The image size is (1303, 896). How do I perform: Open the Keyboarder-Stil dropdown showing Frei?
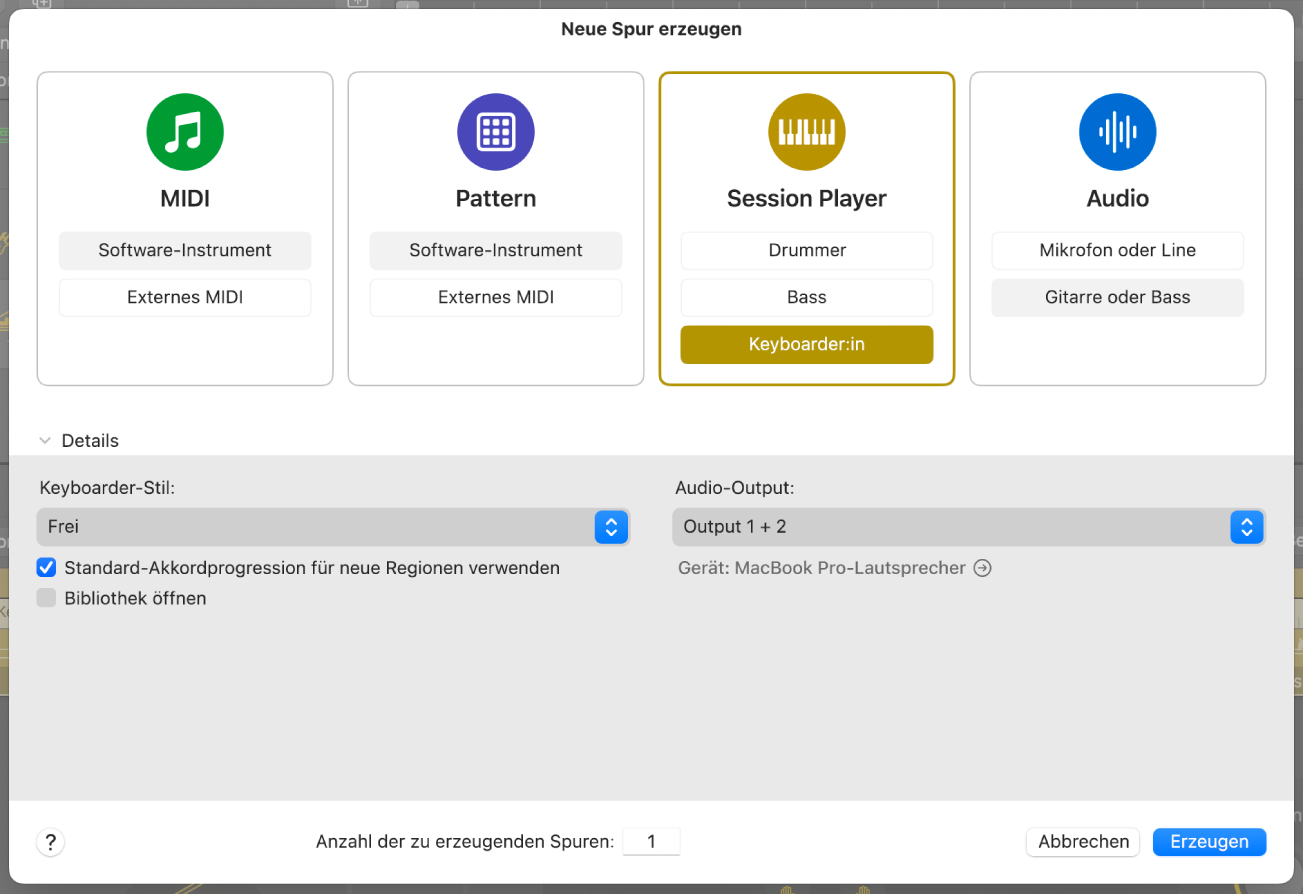pos(611,527)
